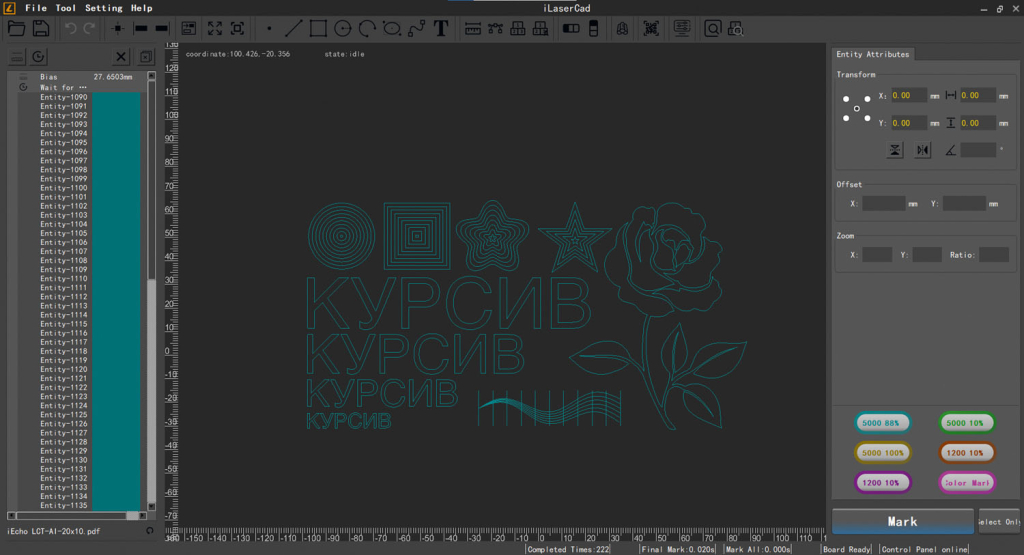
Task: Click the clock icon above entity list
Action: pyautogui.click(x=39, y=57)
